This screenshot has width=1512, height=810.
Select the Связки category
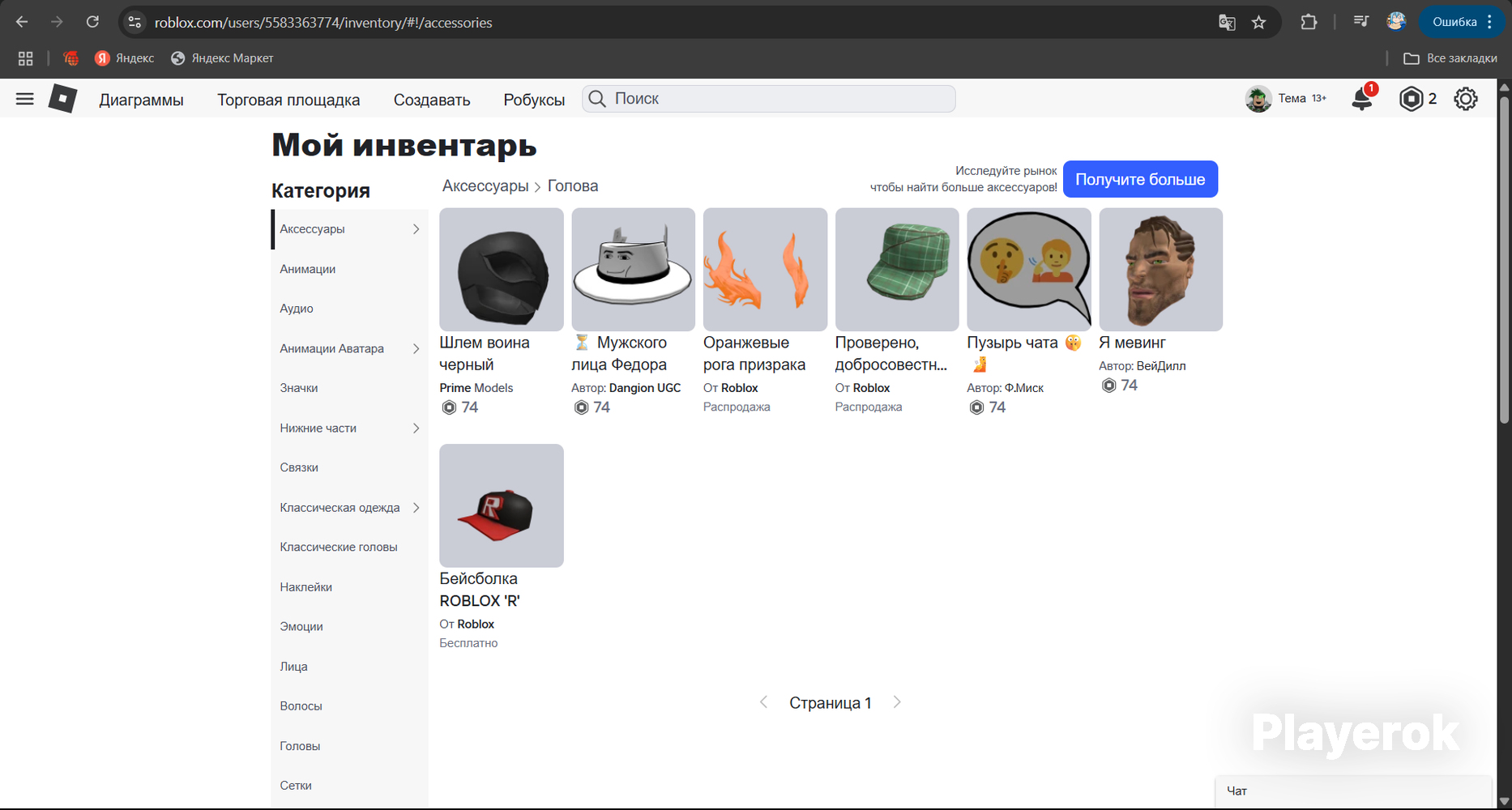click(x=349, y=467)
